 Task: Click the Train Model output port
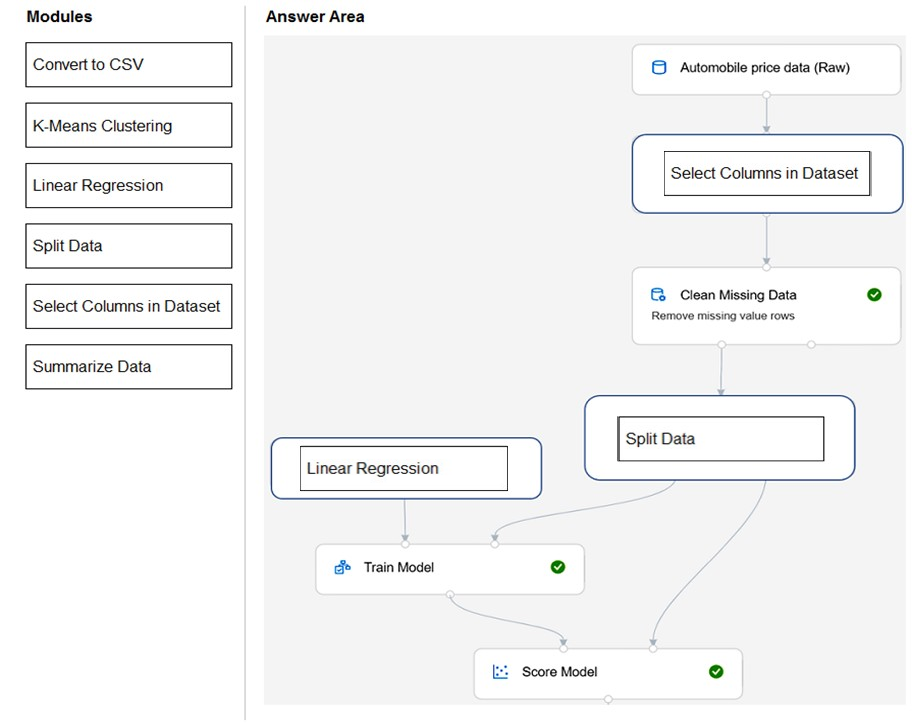tap(450, 595)
